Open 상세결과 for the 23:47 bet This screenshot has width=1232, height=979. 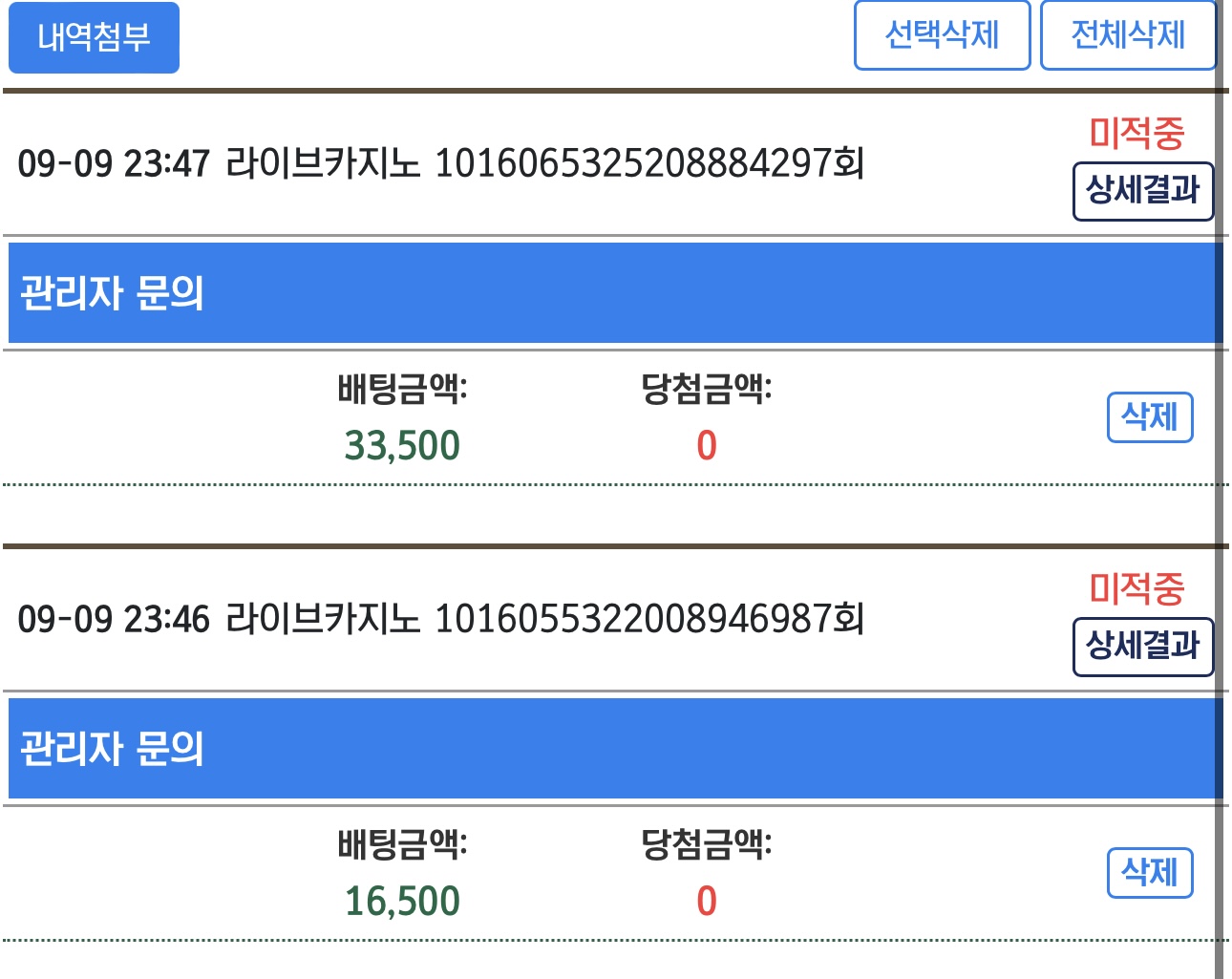(1143, 191)
